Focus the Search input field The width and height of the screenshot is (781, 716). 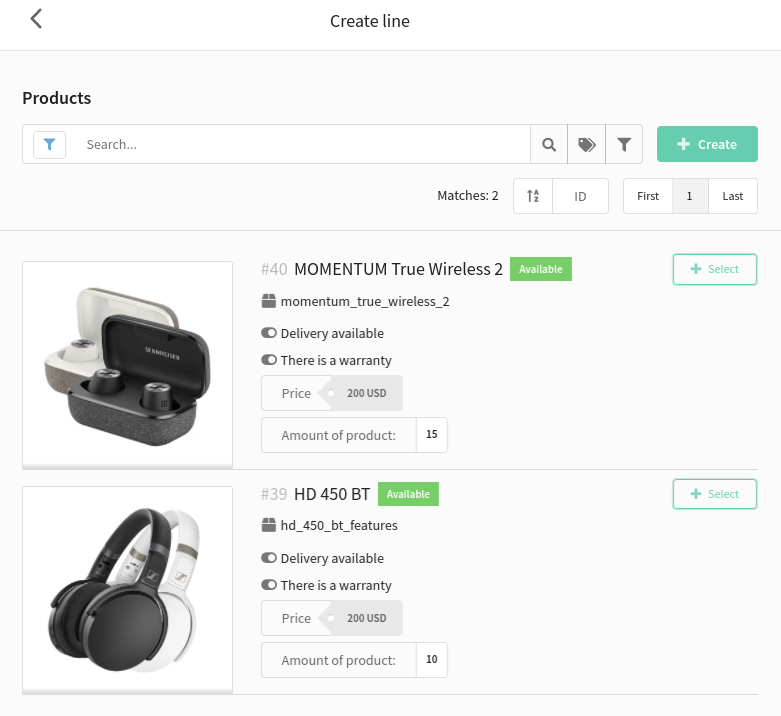coord(301,145)
